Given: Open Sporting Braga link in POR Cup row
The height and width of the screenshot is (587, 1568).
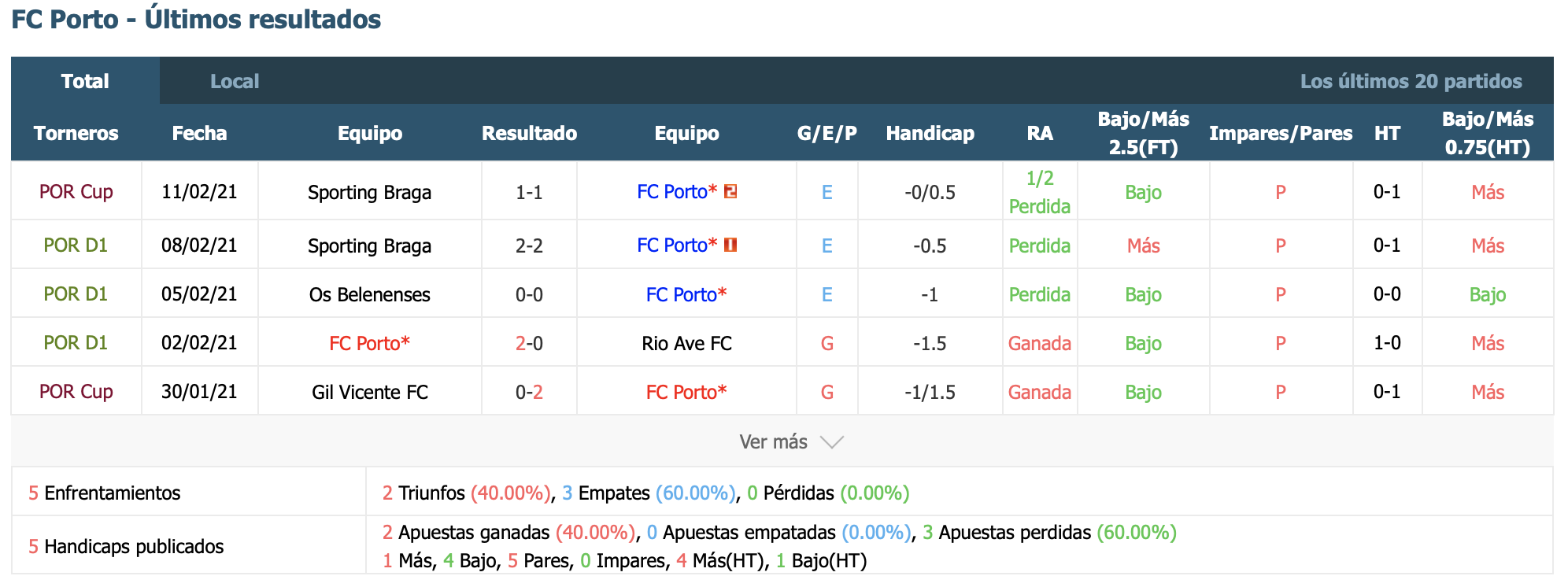Looking at the screenshot, I should click(x=369, y=192).
